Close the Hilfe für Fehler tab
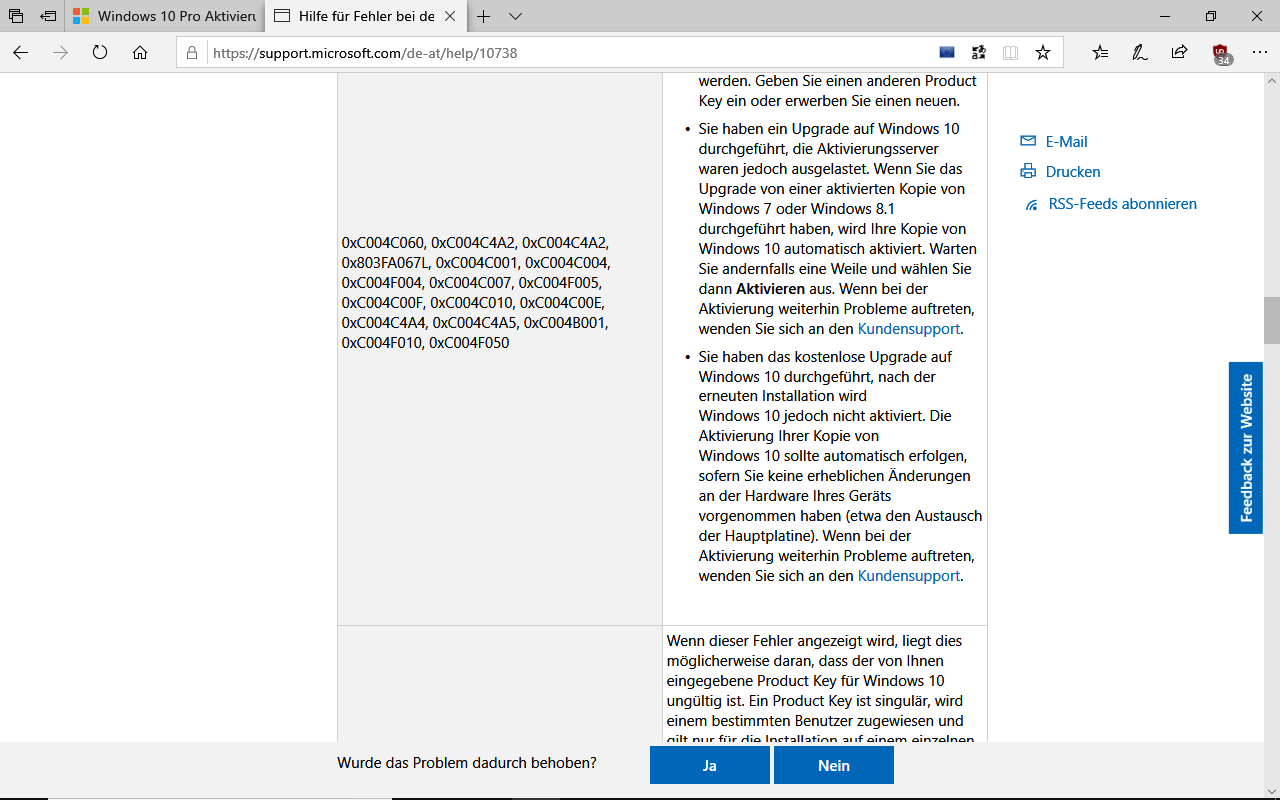 pos(451,16)
